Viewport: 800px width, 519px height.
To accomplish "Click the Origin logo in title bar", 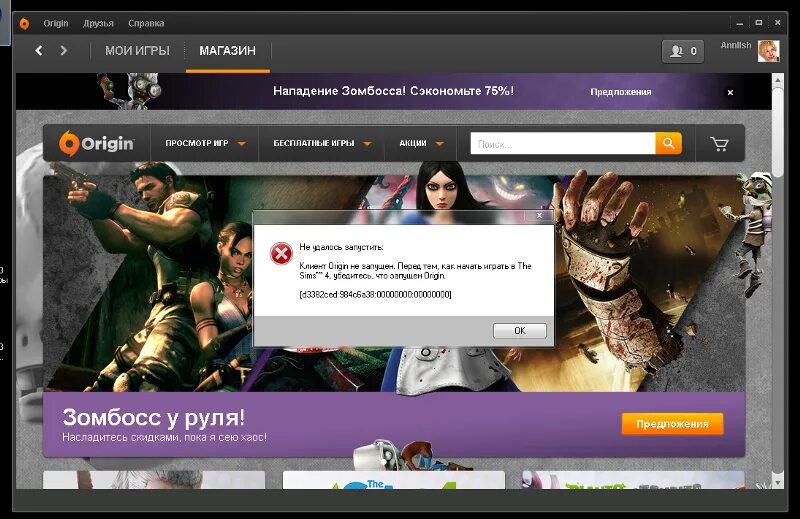I will click(24, 23).
